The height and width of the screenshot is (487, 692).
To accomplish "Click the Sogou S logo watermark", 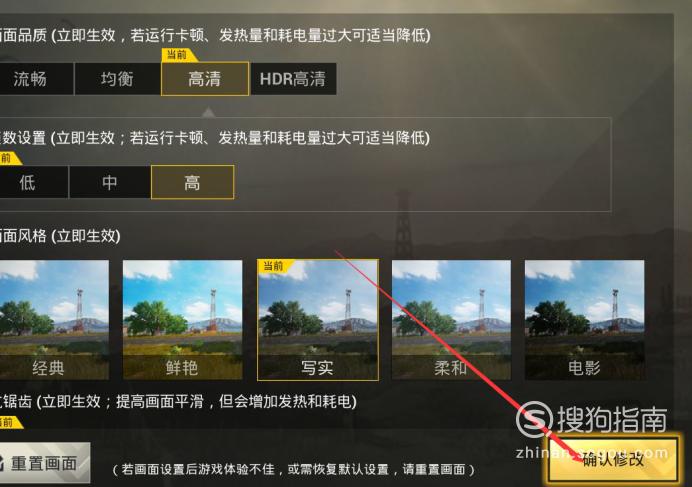I will (x=534, y=419).
